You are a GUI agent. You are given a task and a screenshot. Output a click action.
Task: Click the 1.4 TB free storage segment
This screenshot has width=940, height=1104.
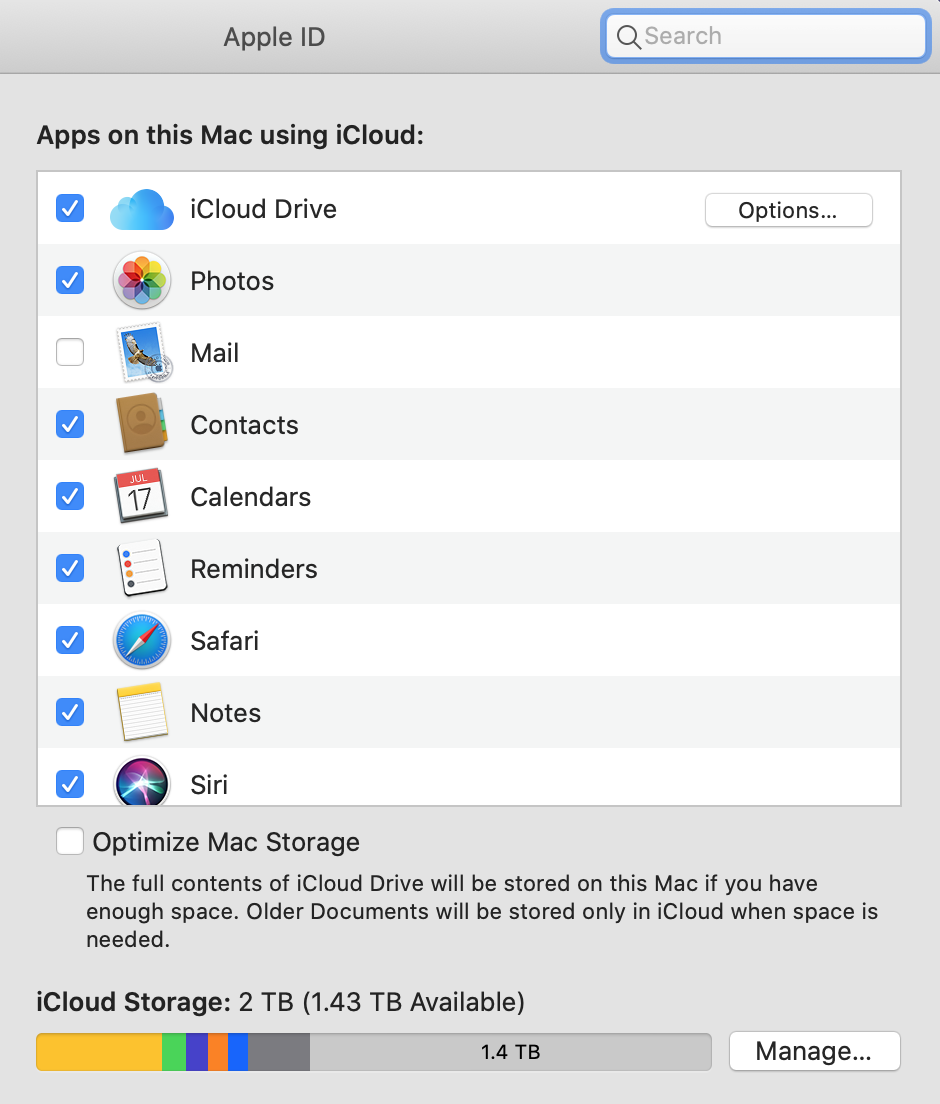[510, 1052]
